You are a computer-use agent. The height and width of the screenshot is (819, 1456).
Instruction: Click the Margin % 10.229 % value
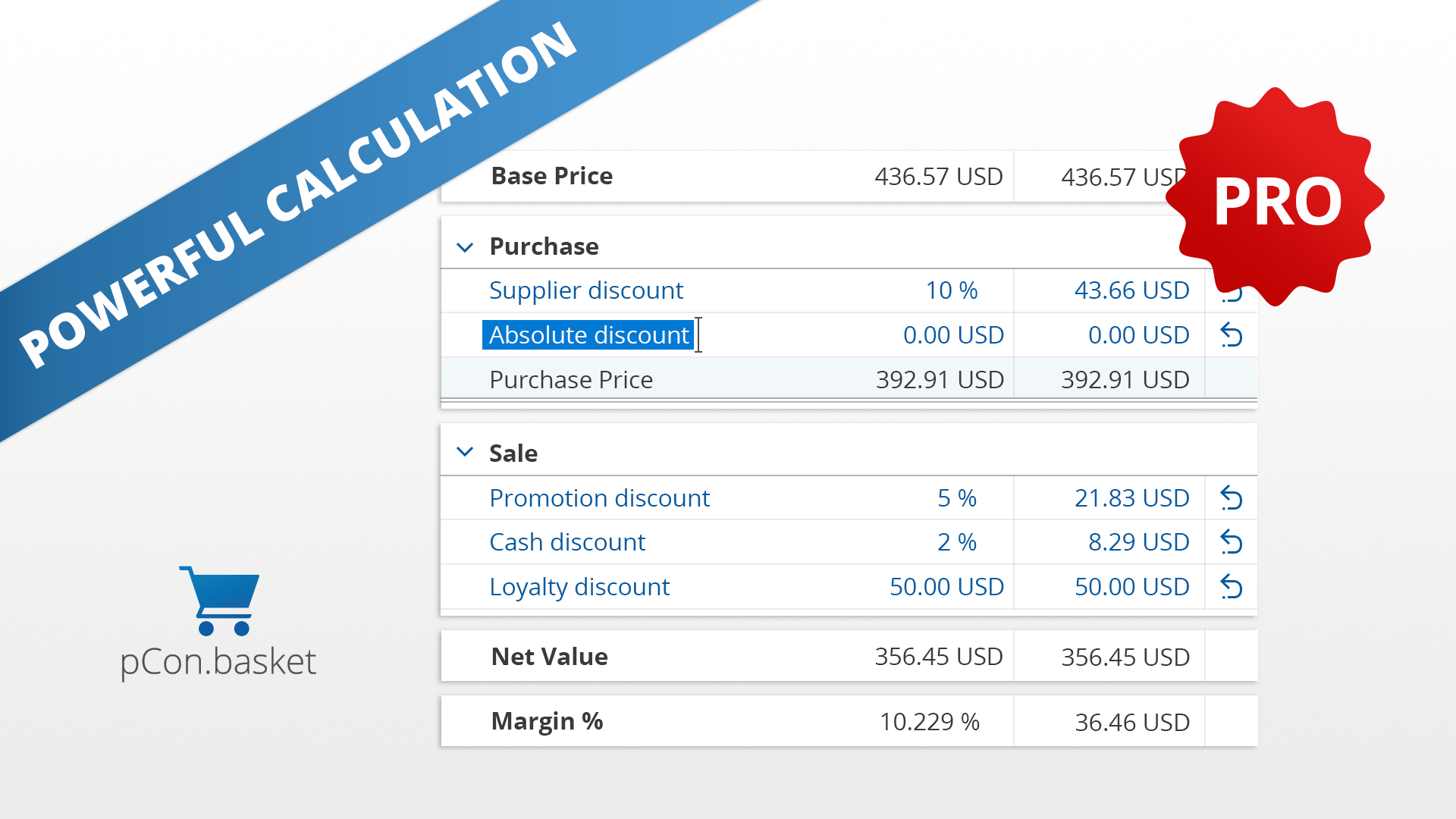pos(930,722)
